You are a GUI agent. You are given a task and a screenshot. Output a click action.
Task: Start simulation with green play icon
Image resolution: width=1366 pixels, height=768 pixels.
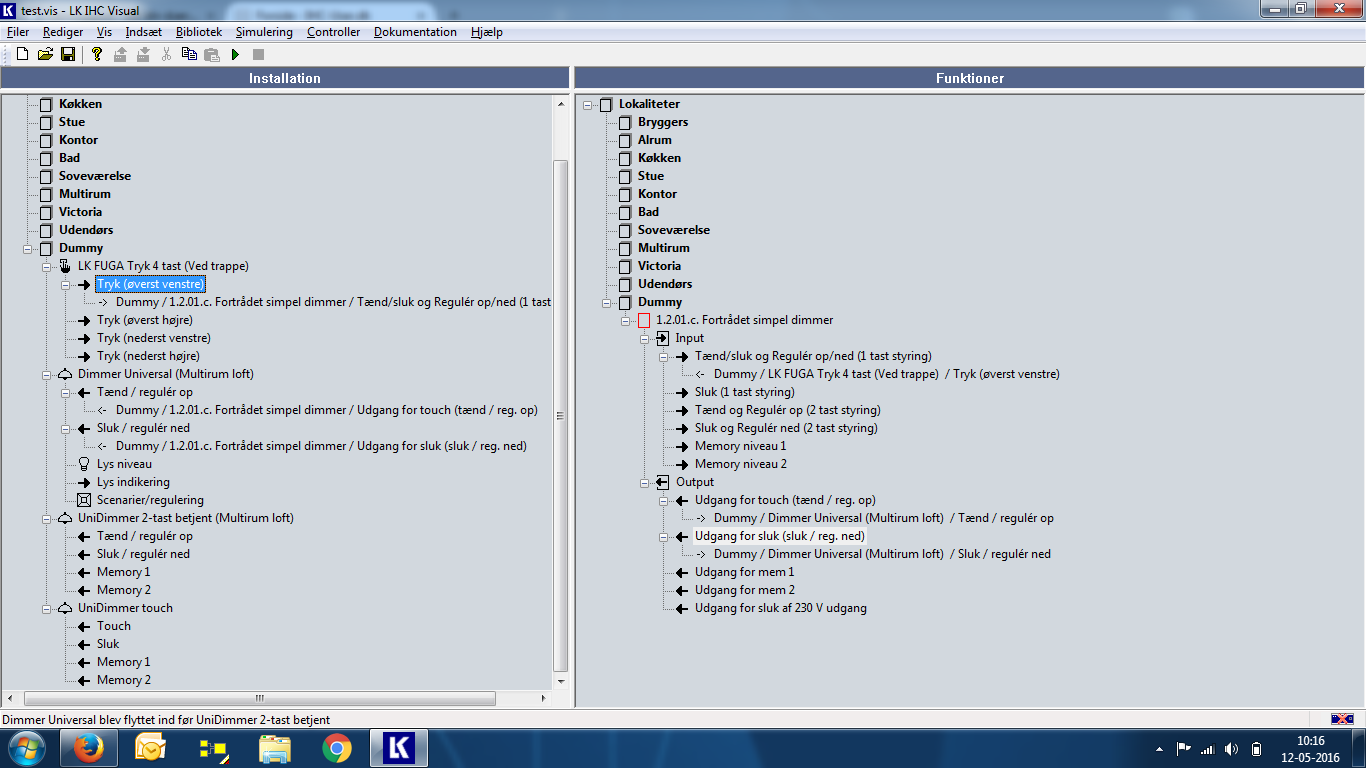[236, 54]
